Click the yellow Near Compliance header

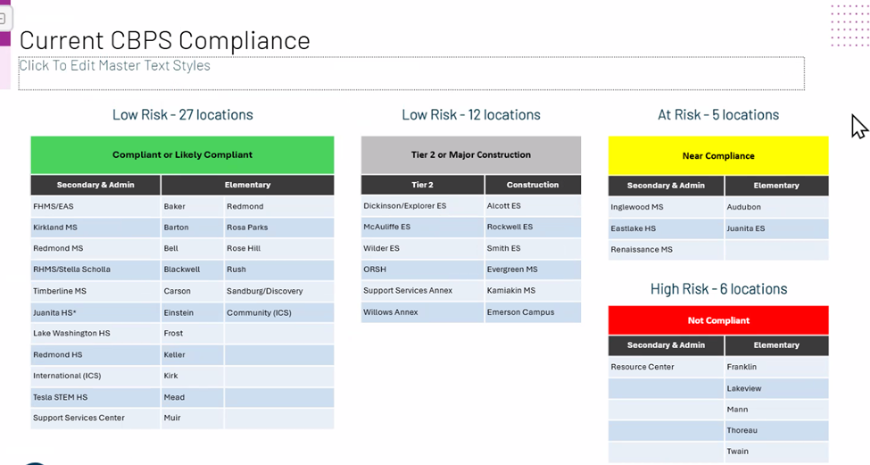718,156
